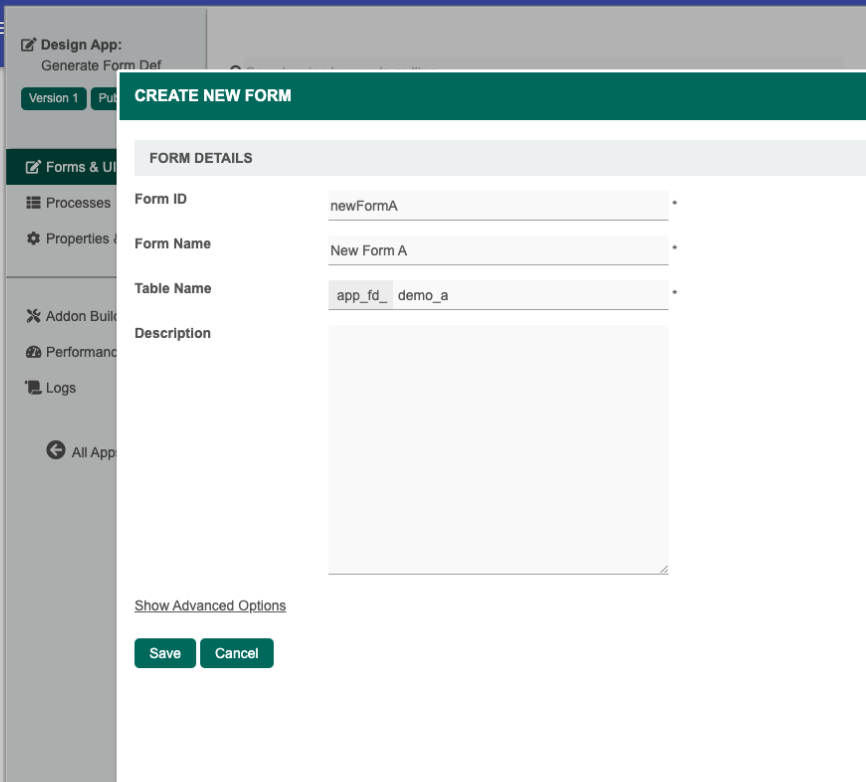
Task: Cancel form creation
Action: pyautogui.click(x=237, y=653)
